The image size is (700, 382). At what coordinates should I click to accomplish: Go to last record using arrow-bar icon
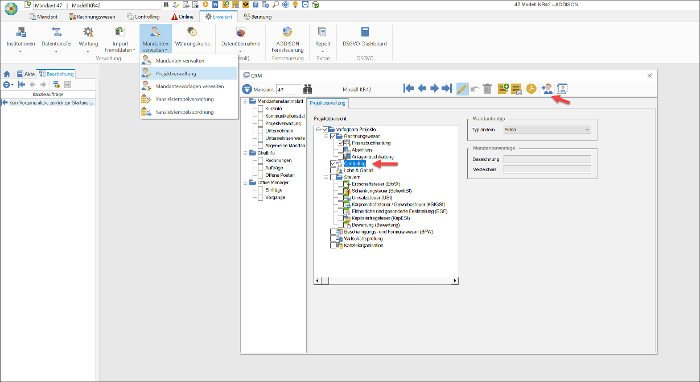pyautogui.click(x=447, y=88)
